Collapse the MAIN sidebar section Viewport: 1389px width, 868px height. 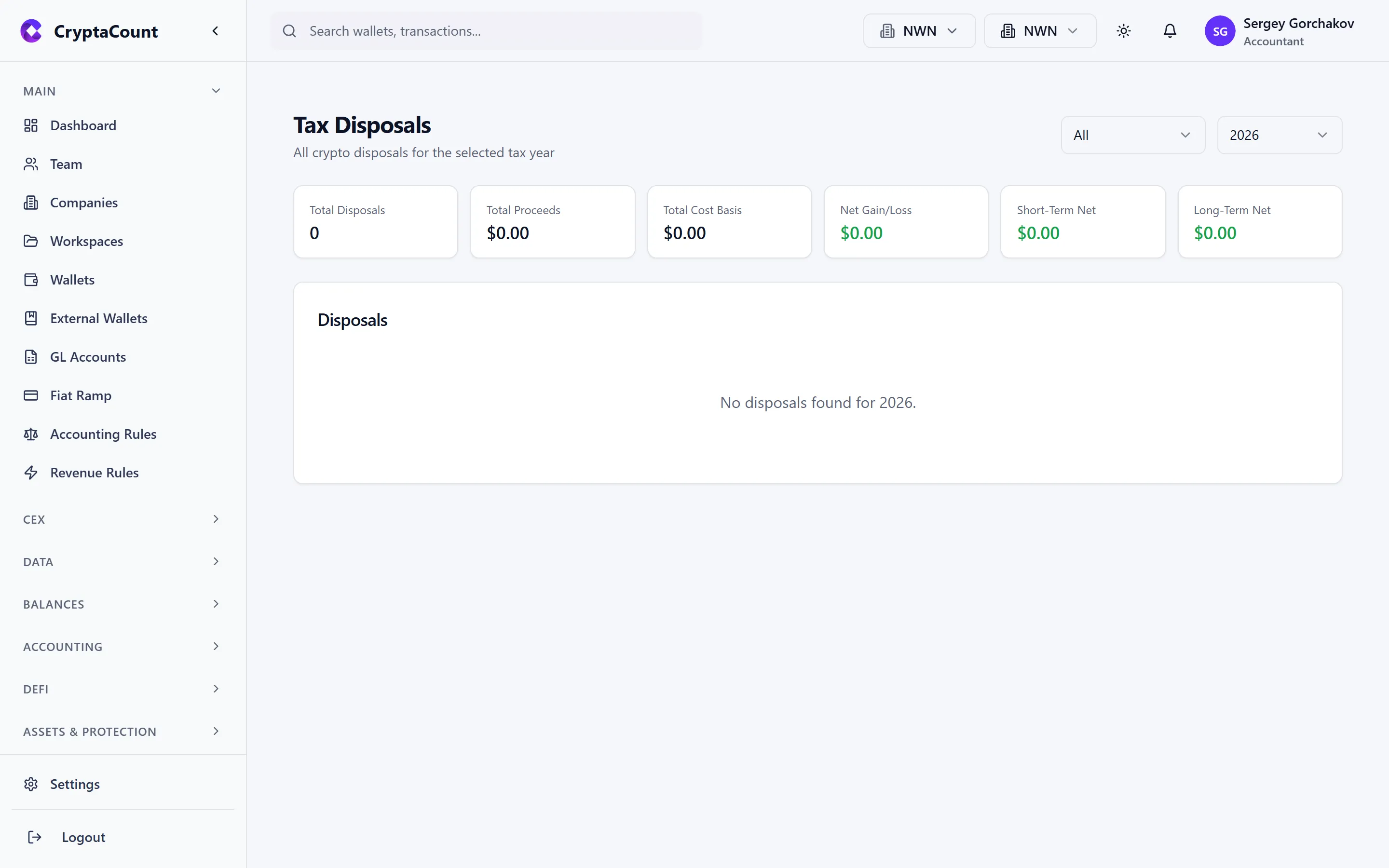coord(216,91)
